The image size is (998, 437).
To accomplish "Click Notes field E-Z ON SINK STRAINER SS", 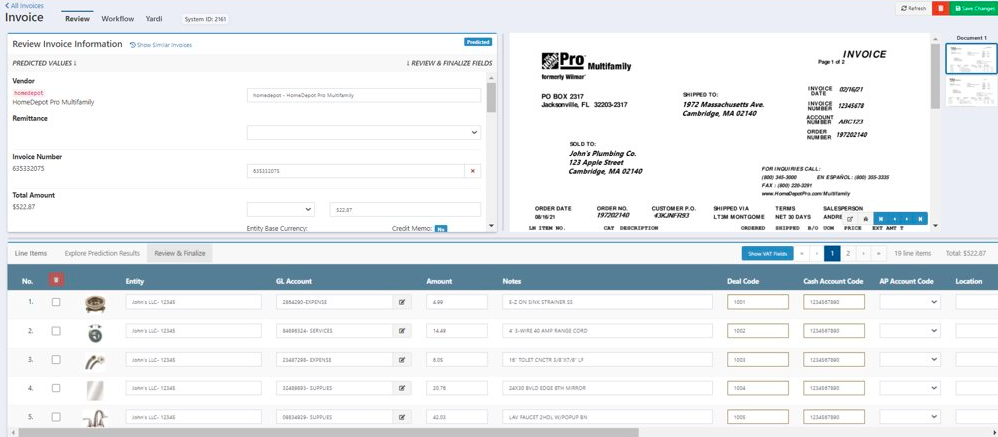I will point(608,302).
